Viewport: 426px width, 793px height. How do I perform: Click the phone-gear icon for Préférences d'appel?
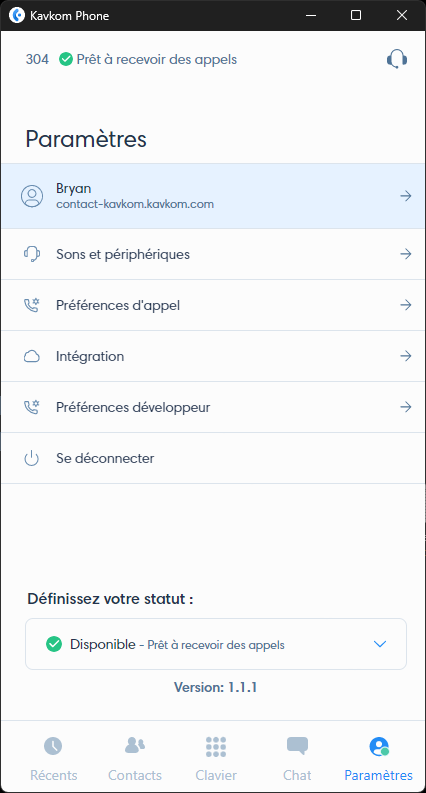[31, 305]
